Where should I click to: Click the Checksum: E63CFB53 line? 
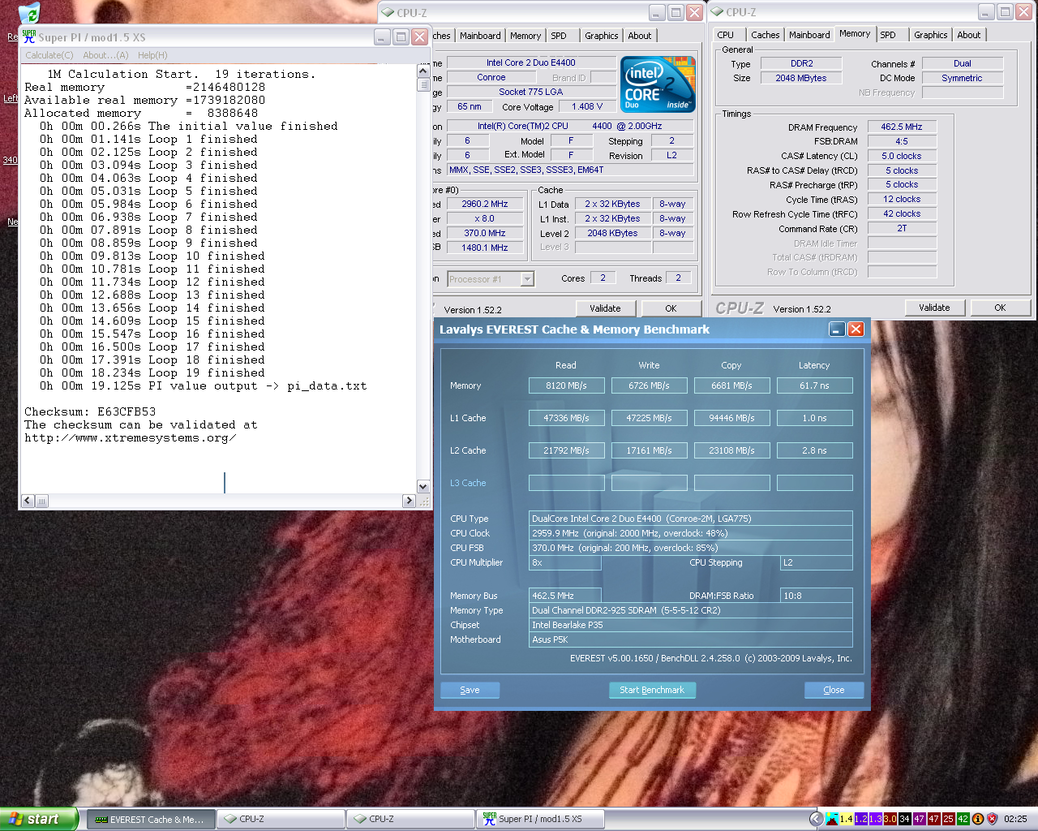point(90,412)
